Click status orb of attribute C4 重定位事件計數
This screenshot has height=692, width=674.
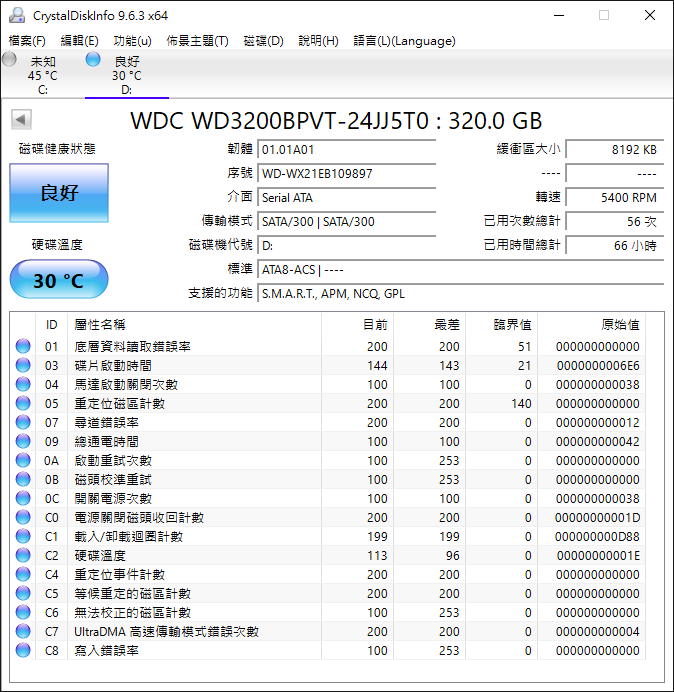point(23,574)
